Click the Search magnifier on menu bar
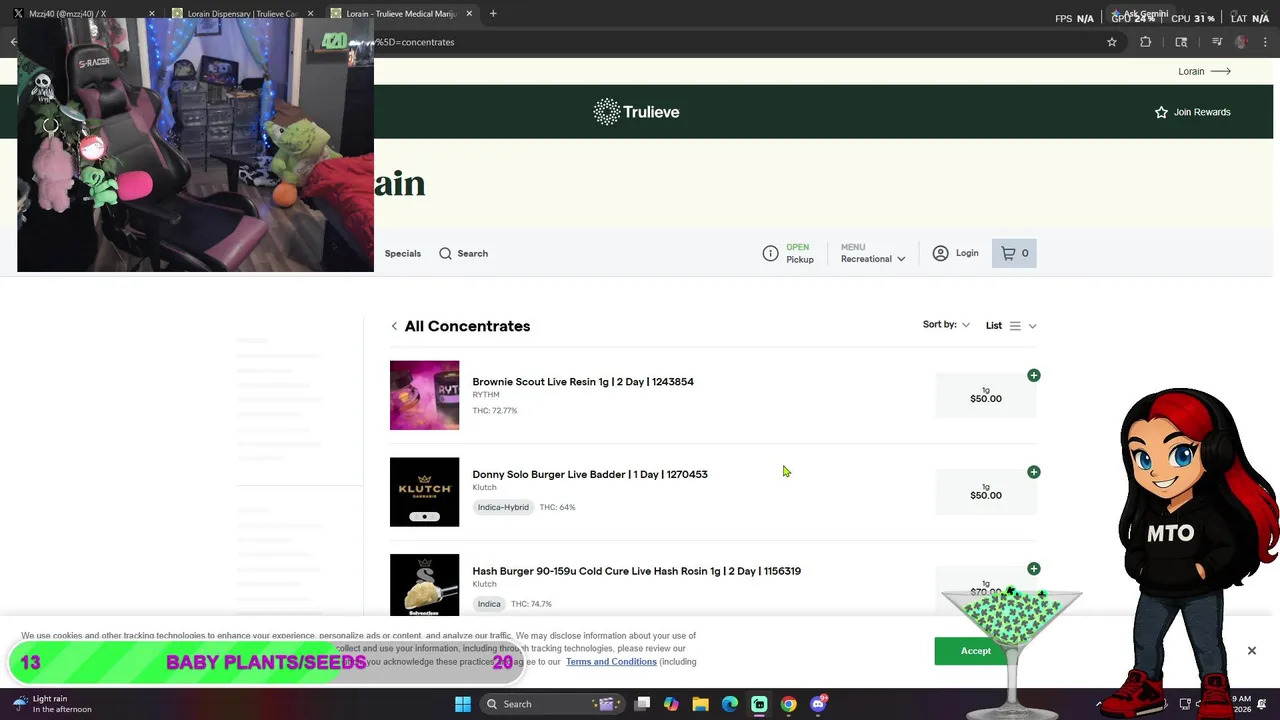Screen dimensions: 1280x720 coord(445,253)
